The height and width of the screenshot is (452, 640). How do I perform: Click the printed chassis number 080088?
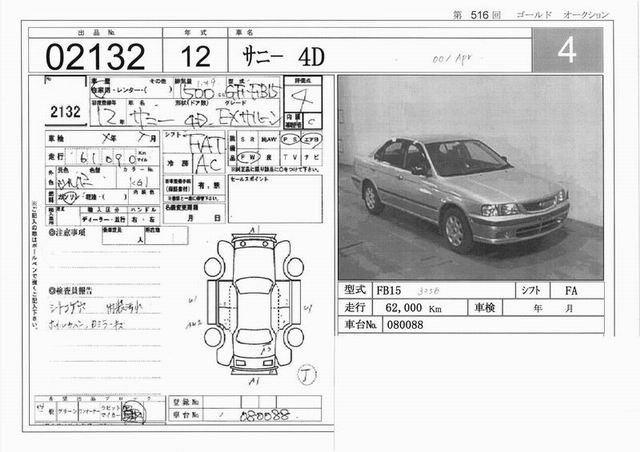click(x=405, y=325)
